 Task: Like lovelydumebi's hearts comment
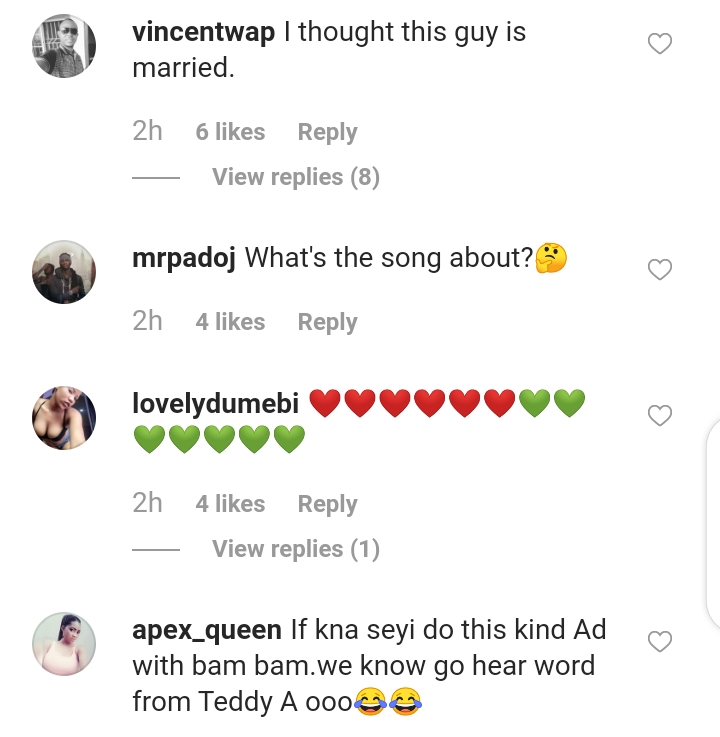click(x=660, y=416)
